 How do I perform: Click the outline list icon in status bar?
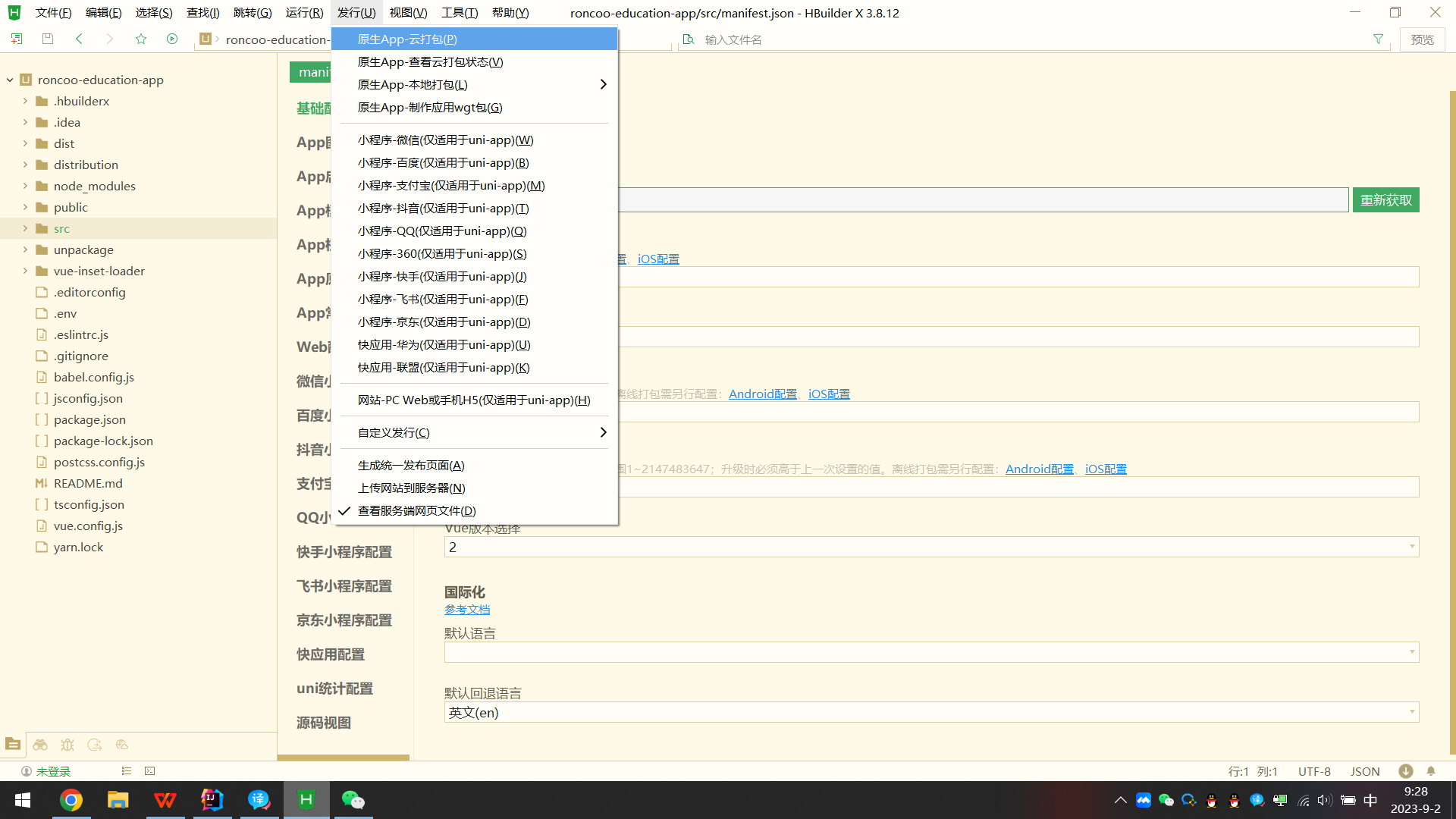tap(127, 771)
